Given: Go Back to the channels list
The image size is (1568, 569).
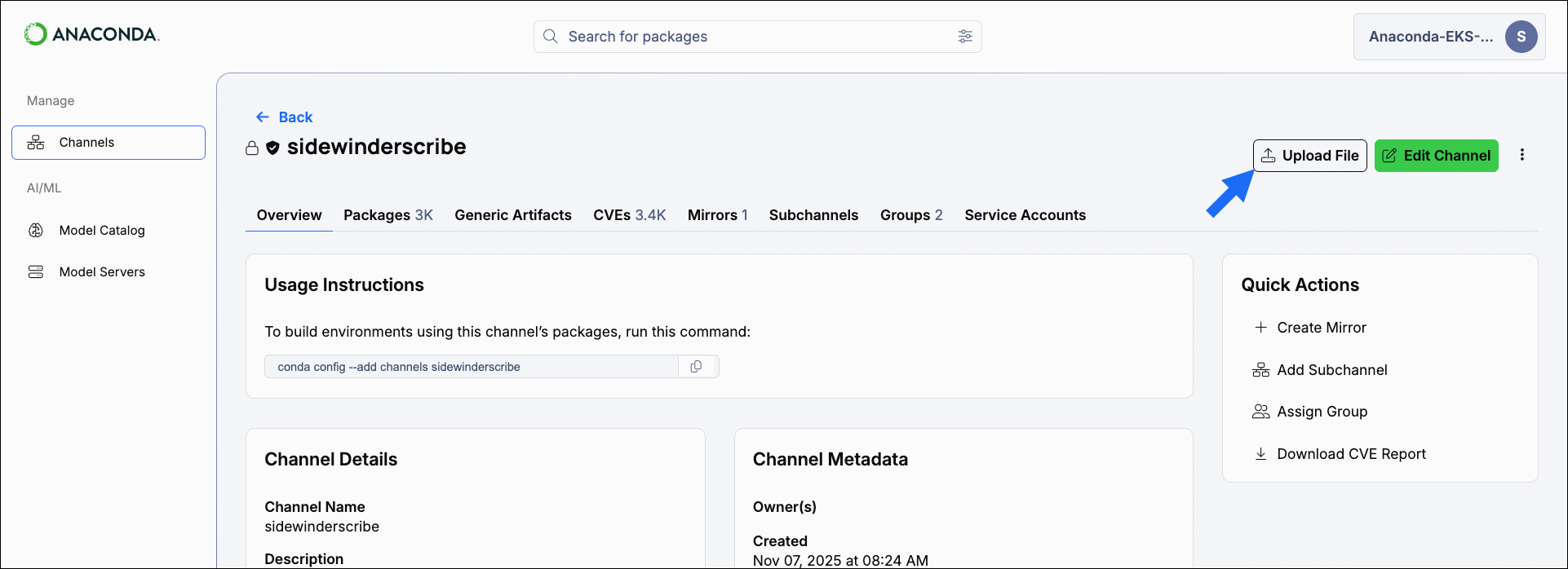Looking at the screenshot, I should 284,117.
